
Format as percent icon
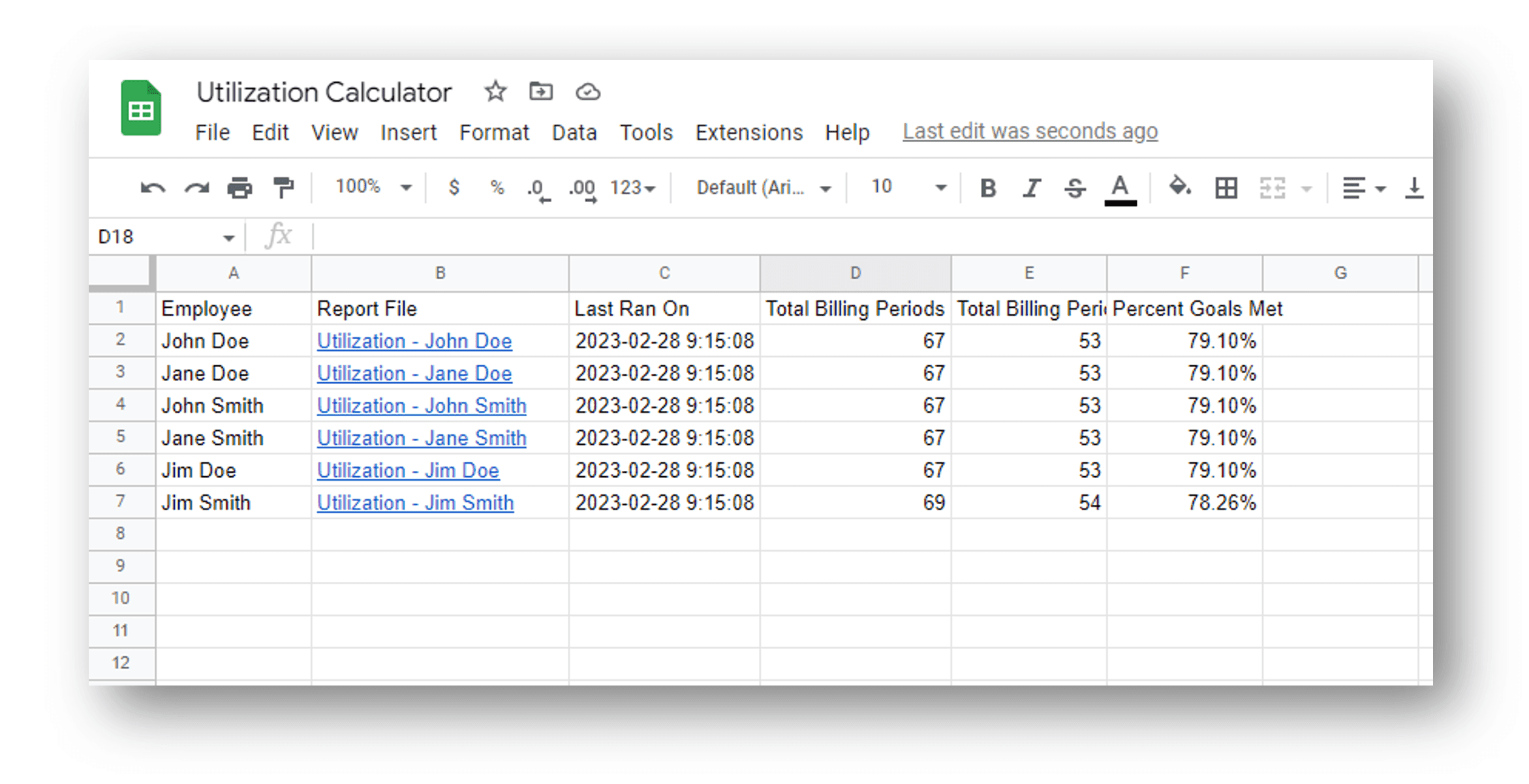click(x=497, y=188)
